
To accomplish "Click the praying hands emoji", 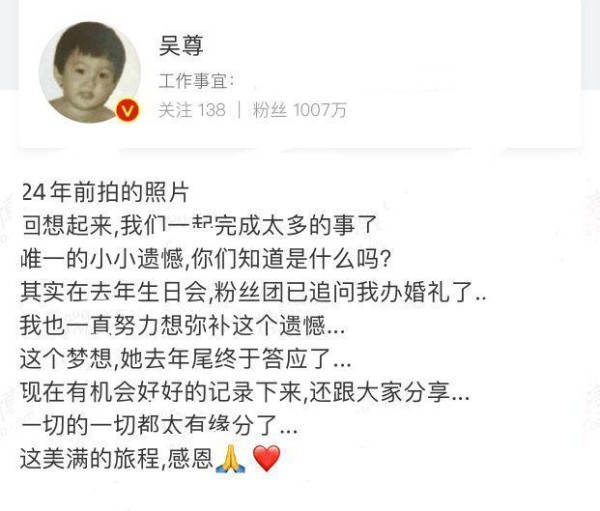I will (x=230, y=459).
